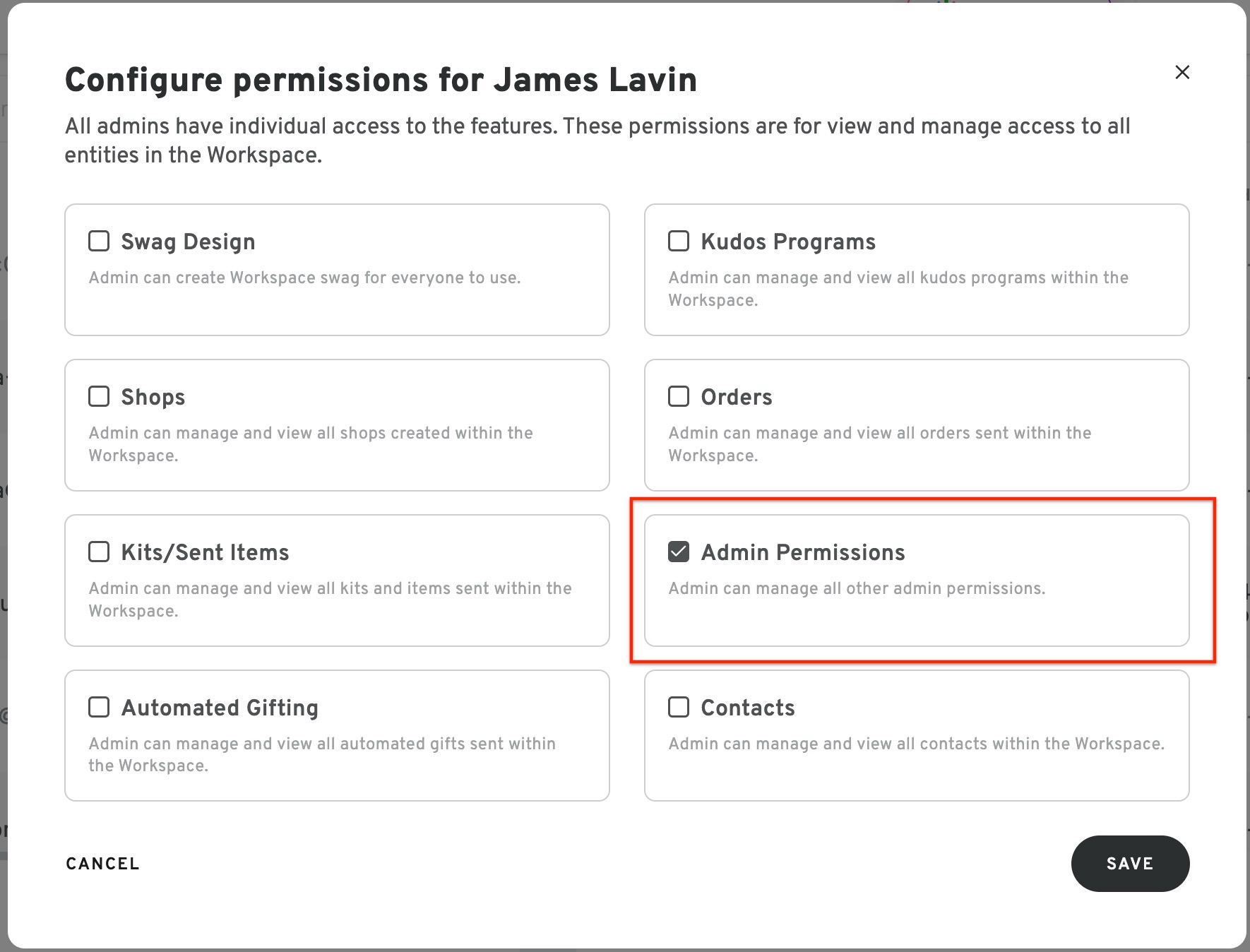Image resolution: width=1250 pixels, height=952 pixels.
Task: Select the Kits/Sent Items title text
Action: [205, 552]
